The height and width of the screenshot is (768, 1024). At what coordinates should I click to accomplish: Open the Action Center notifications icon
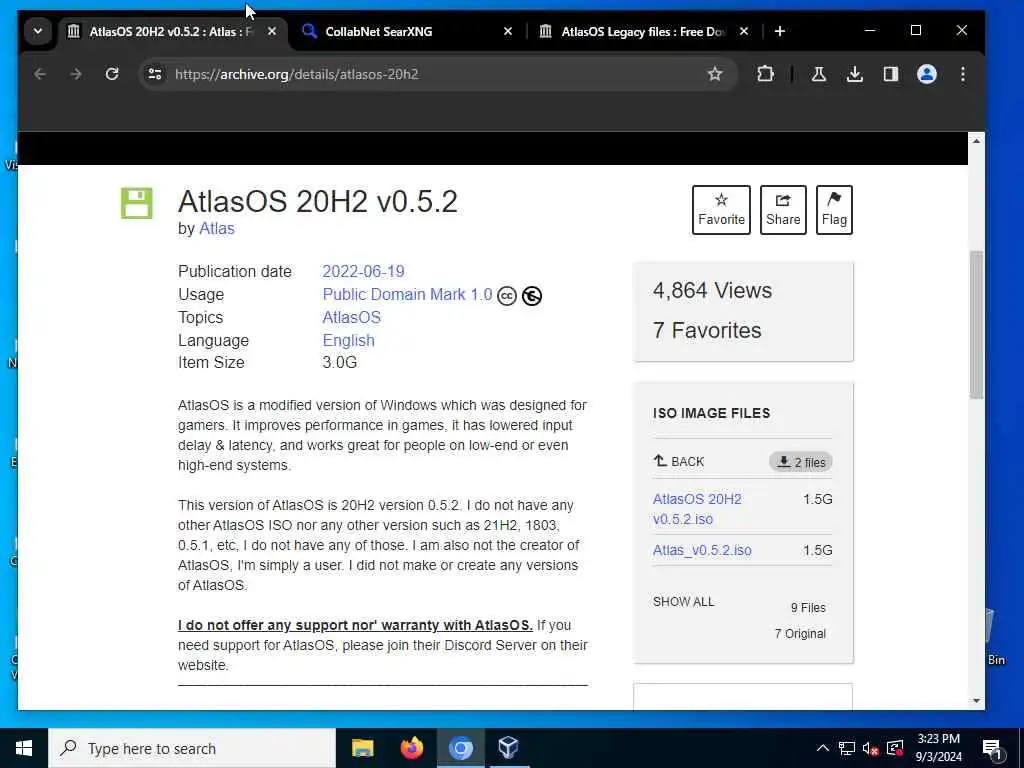coord(992,748)
